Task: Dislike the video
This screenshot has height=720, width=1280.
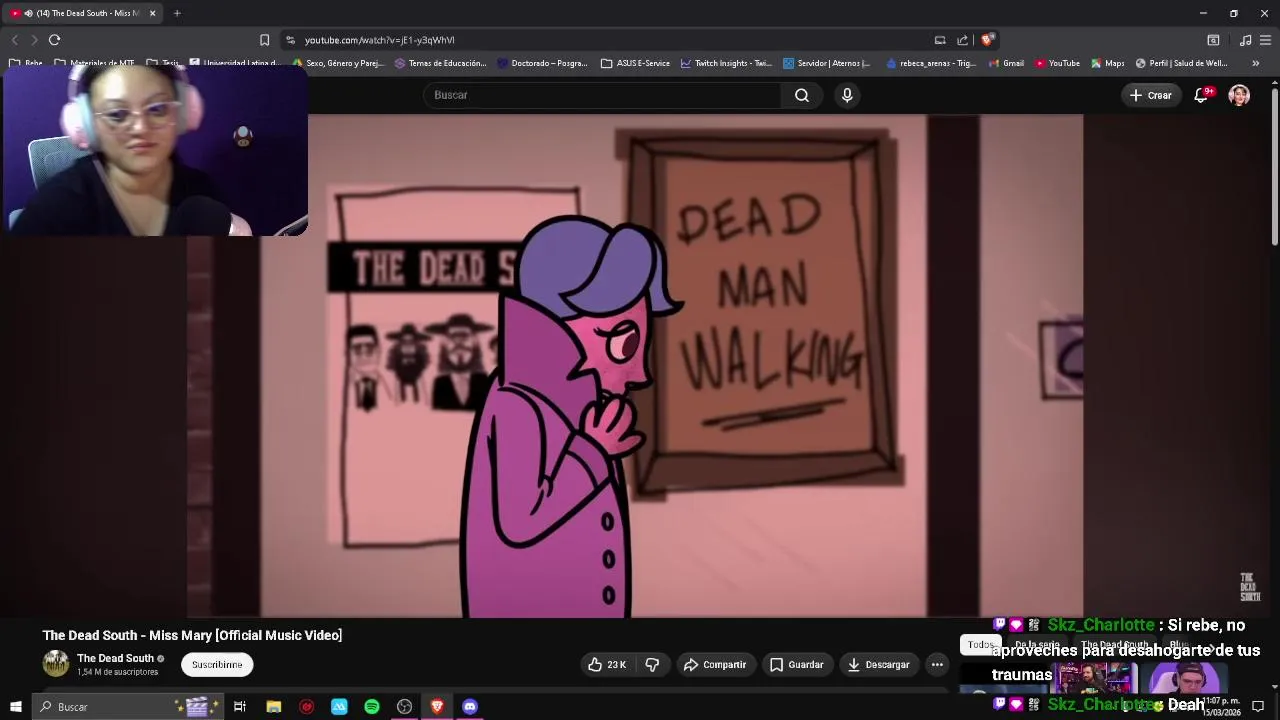Action: [652, 664]
